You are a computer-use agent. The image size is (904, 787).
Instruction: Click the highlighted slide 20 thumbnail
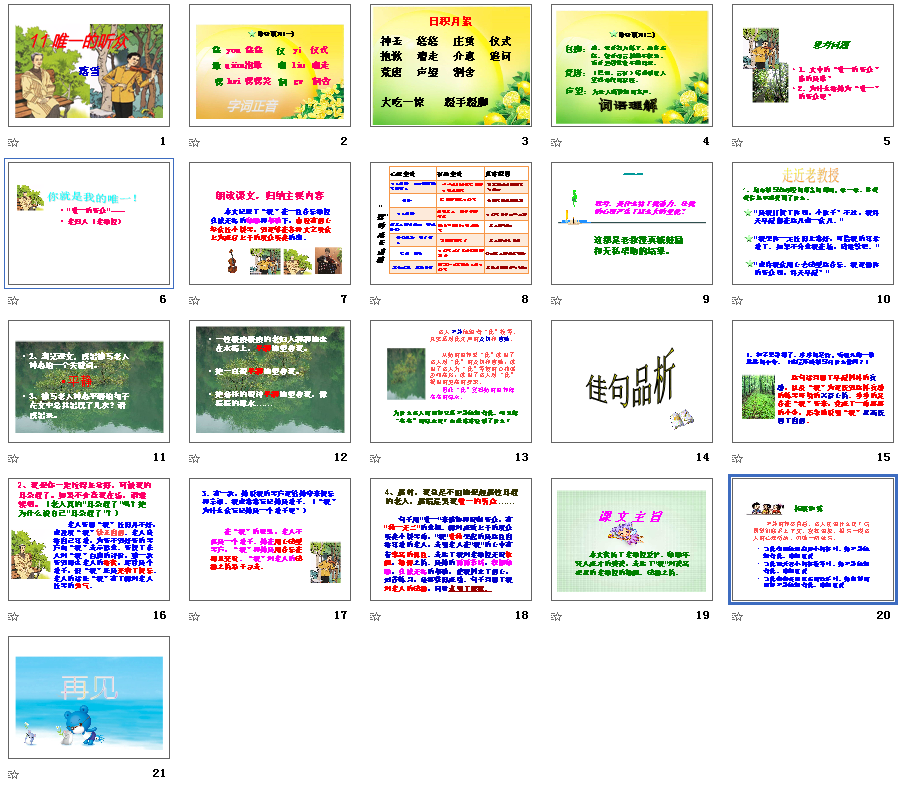(x=813, y=539)
